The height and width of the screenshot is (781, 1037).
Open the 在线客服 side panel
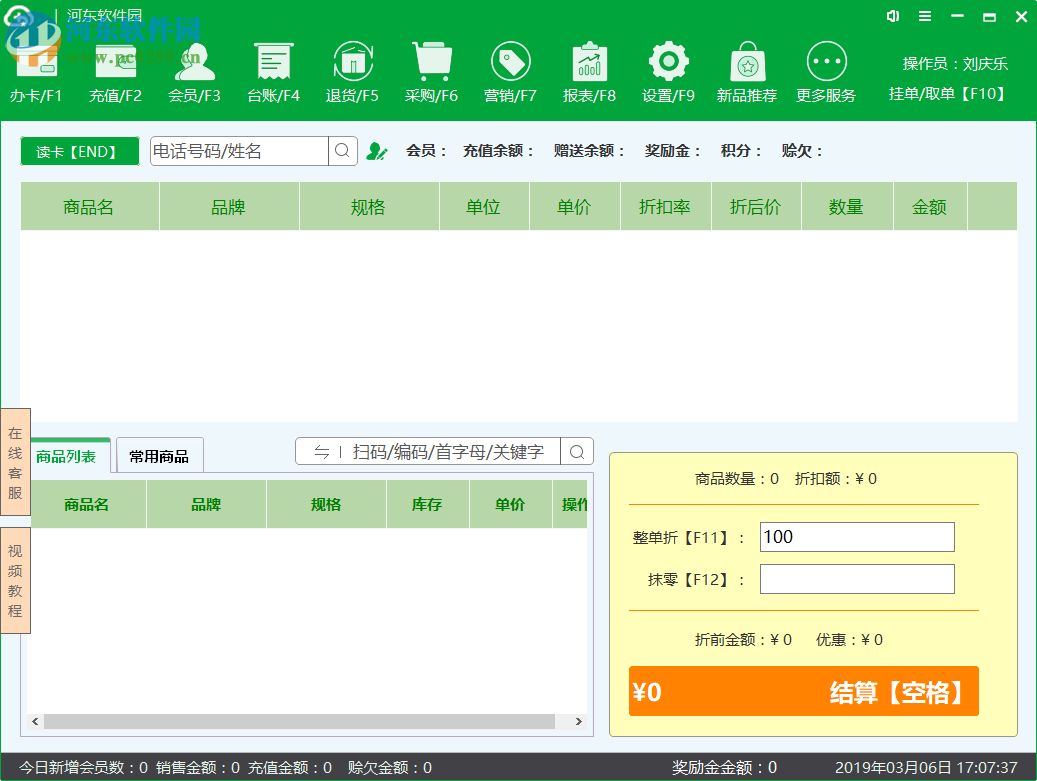tap(15, 462)
